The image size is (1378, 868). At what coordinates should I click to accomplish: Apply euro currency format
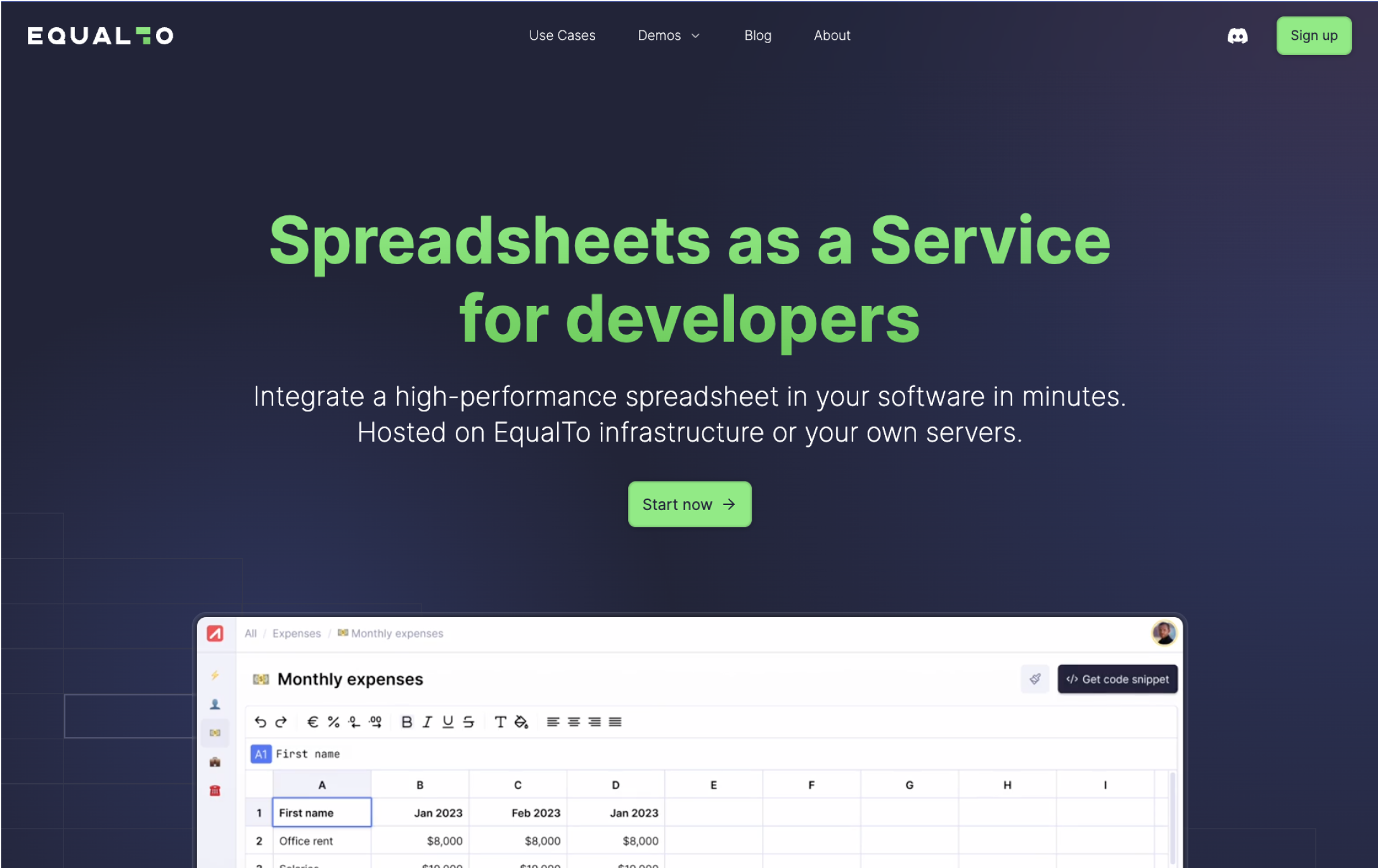coord(312,722)
